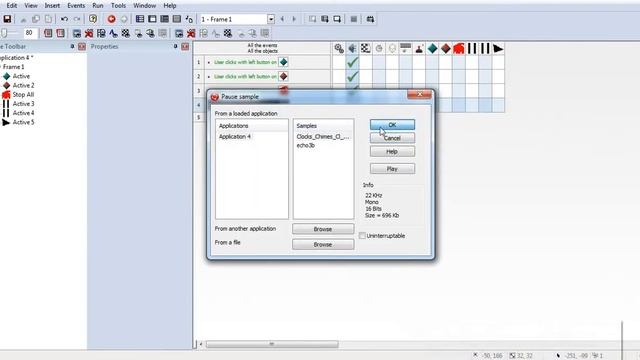
Task: Click the Player 1 joystick column icon
Action: click(x=419, y=49)
